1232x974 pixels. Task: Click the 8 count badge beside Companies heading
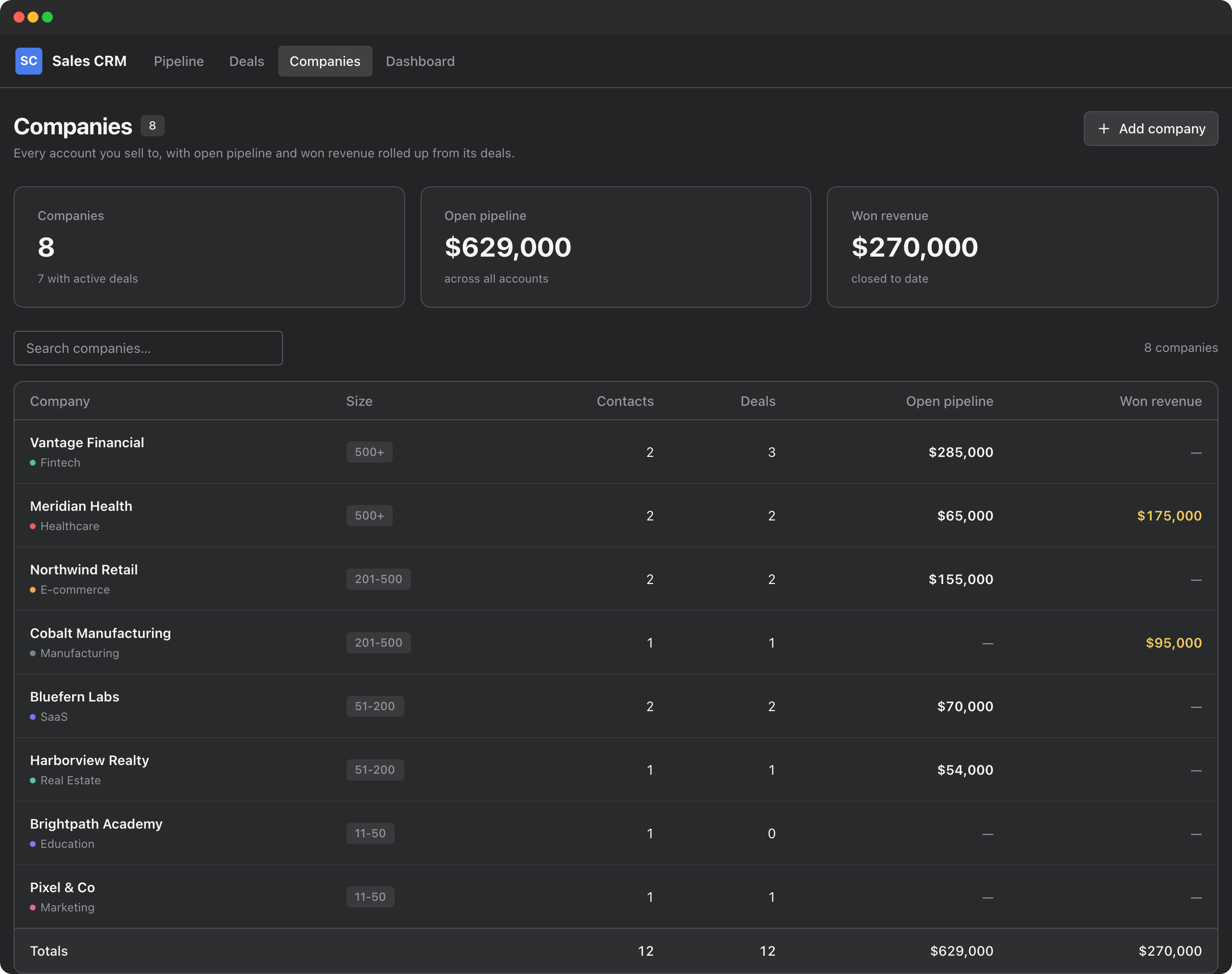coord(152,126)
